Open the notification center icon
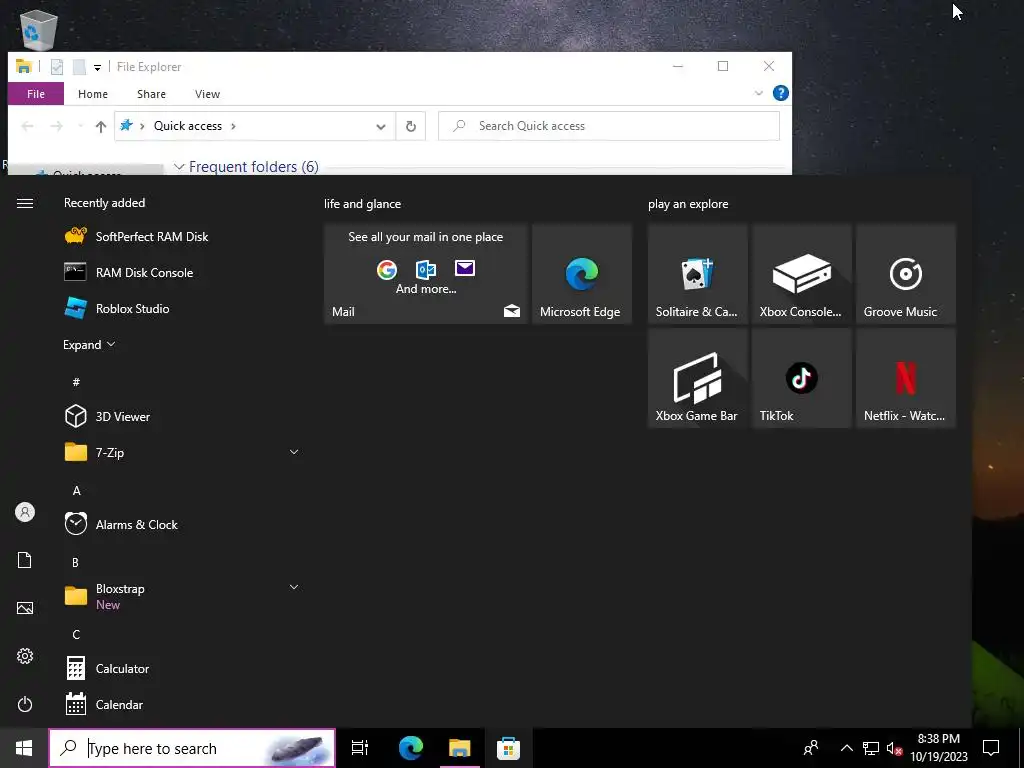 click(991, 748)
